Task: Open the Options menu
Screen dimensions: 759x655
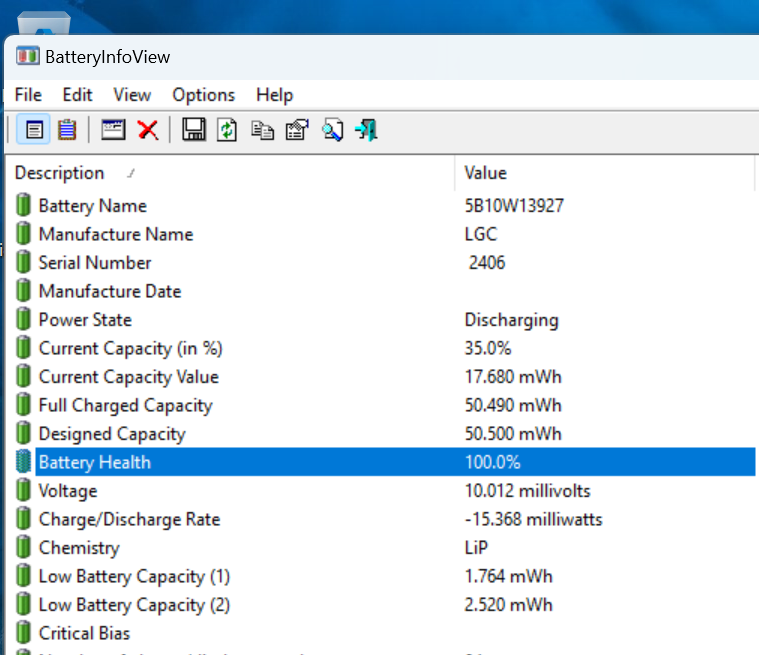Action: pyautogui.click(x=203, y=95)
